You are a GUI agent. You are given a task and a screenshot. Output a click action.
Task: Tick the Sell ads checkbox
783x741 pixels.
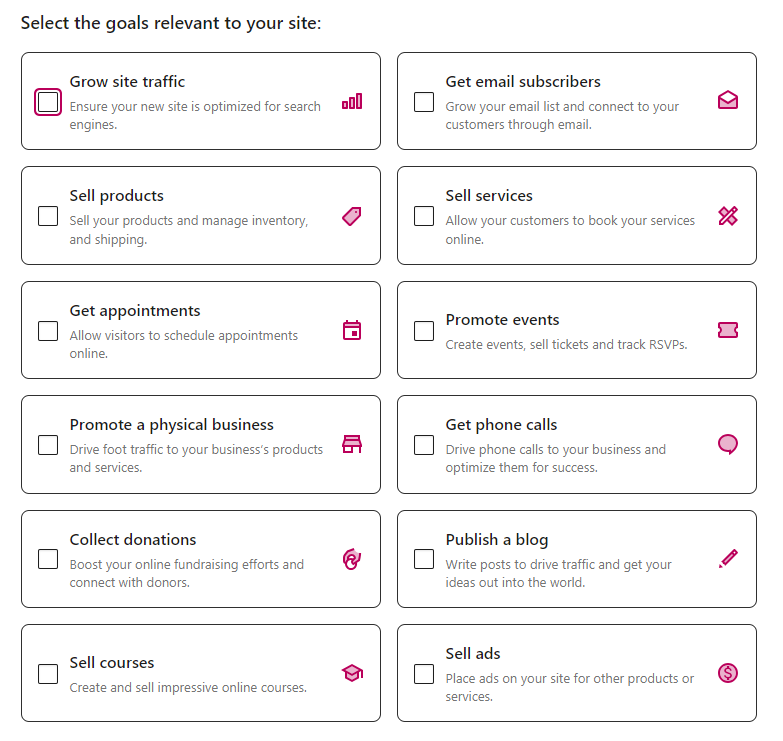tap(424, 674)
